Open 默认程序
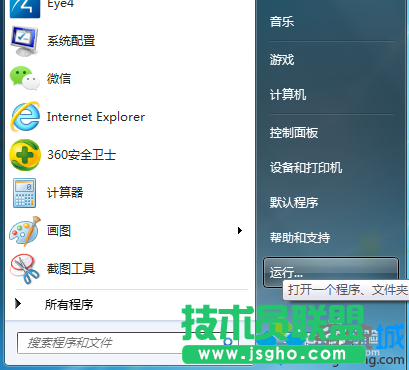The height and width of the screenshot is (370, 409). (294, 203)
